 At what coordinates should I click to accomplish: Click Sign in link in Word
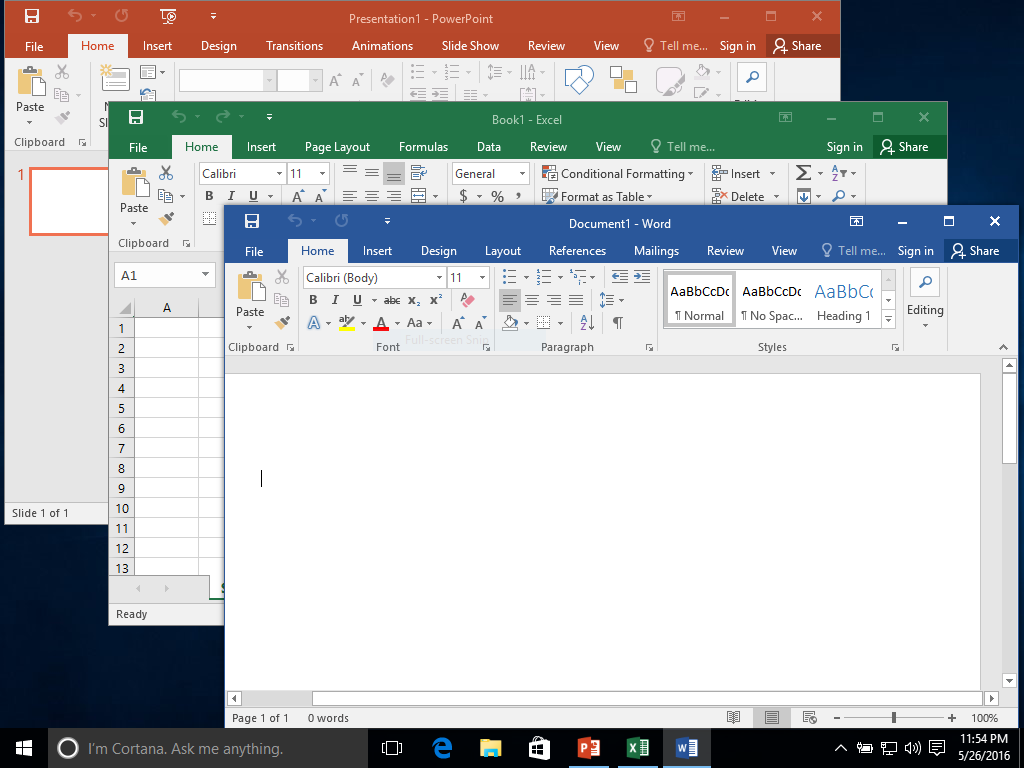click(916, 251)
